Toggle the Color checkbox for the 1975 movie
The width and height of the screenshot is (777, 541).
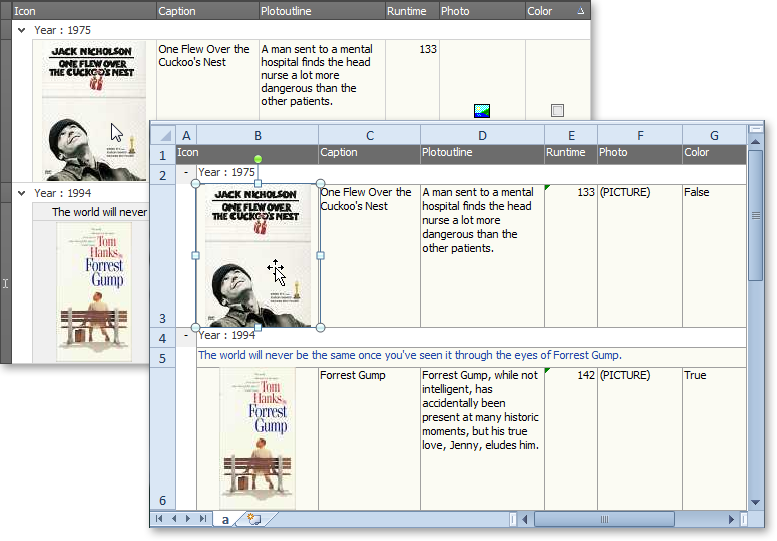point(557,110)
